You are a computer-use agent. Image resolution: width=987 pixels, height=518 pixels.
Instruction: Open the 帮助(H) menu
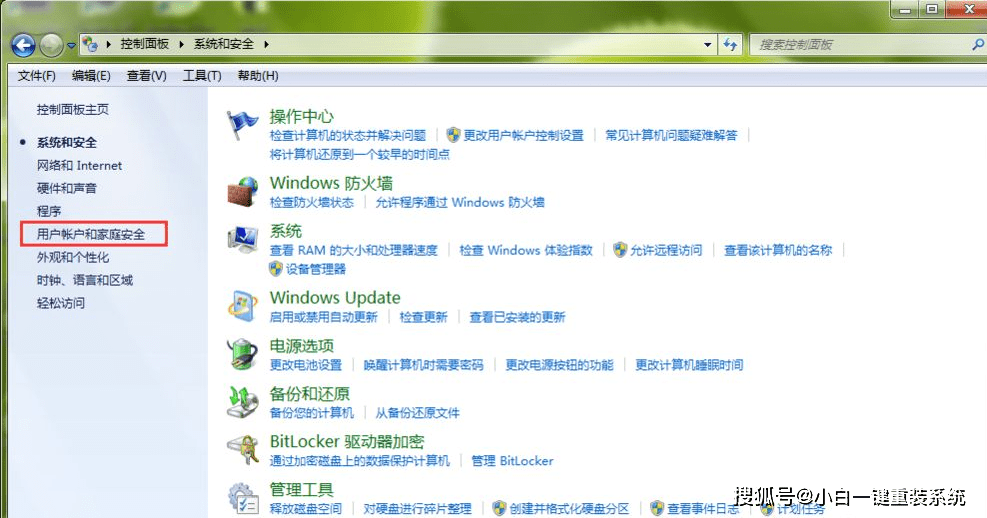[258, 76]
